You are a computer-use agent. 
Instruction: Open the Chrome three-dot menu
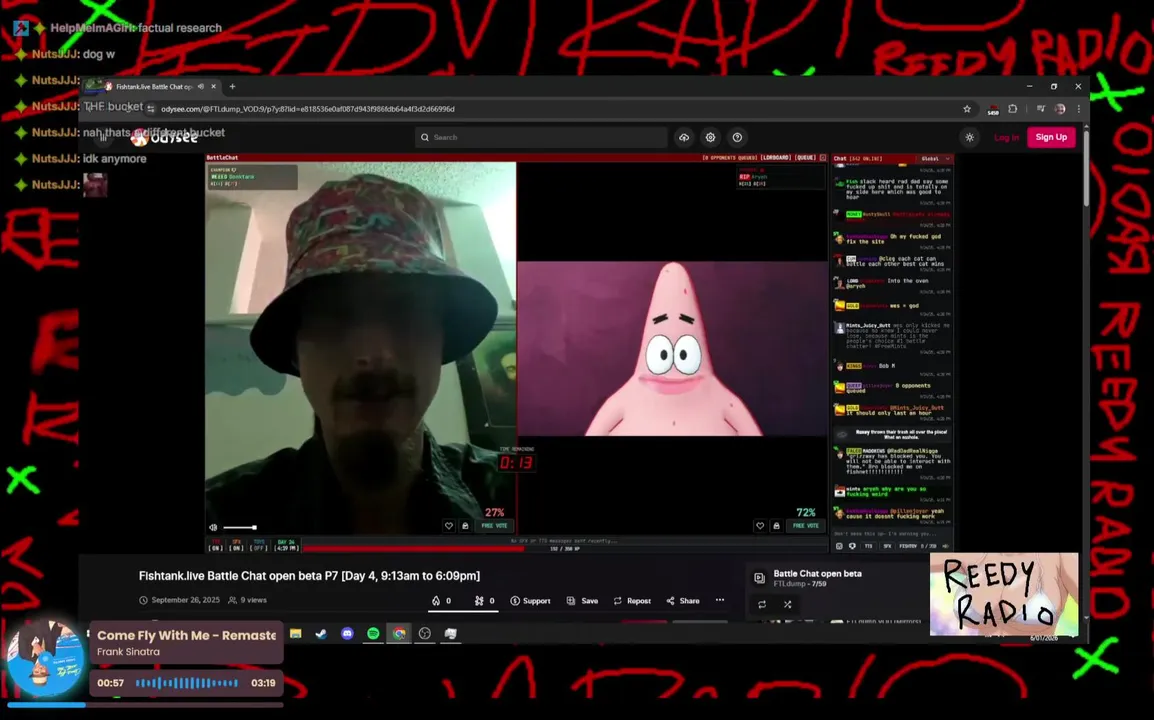[x=1079, y=109]
